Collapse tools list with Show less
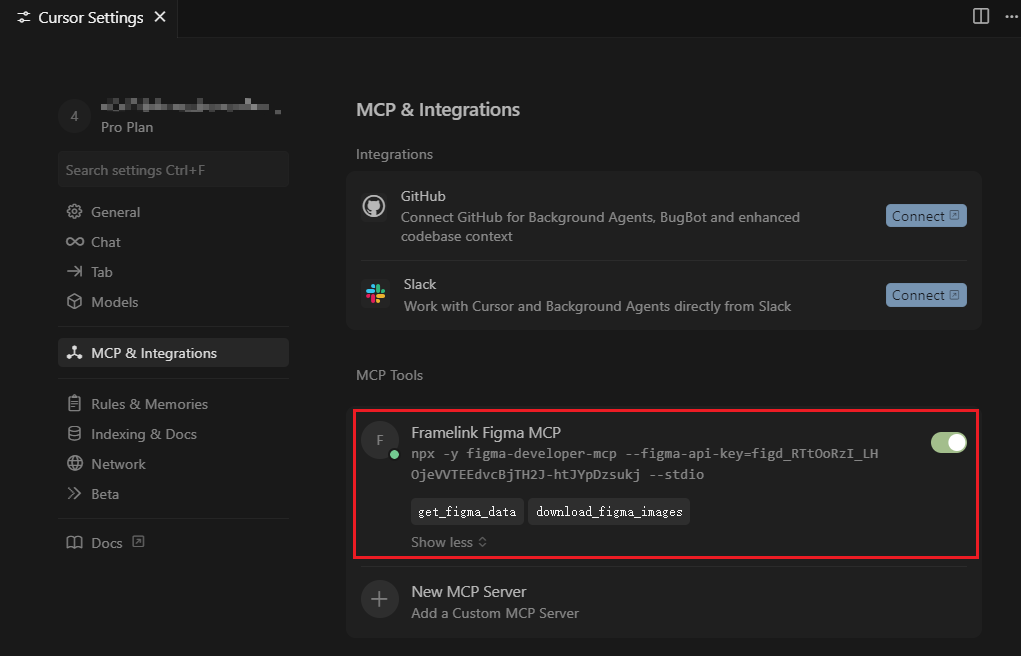Image resolution: width=1021 pixels, height=656 pixels. tap(449, 542)
